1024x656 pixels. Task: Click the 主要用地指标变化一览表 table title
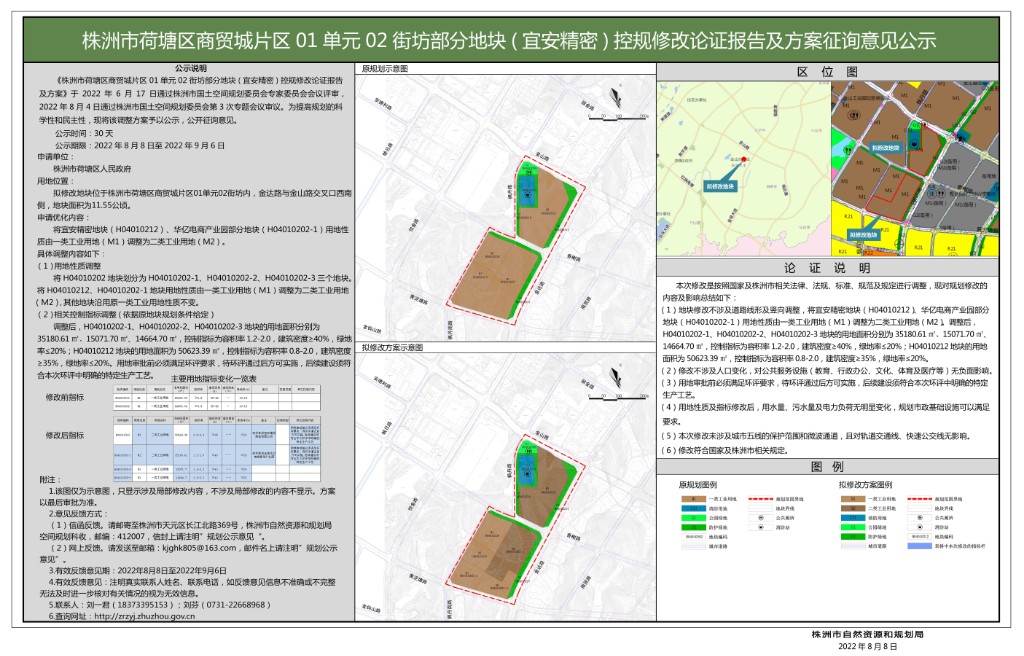200,380
